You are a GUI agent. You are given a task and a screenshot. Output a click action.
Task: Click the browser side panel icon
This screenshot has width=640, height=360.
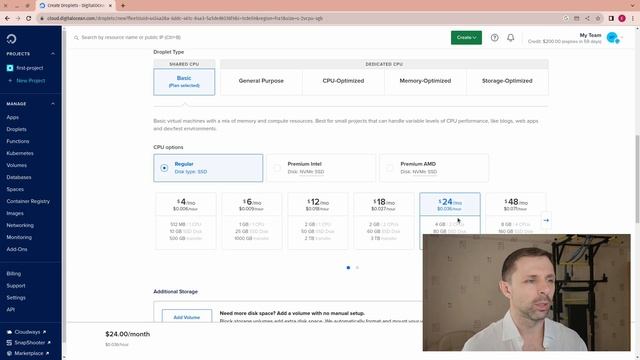(x=611, y=18)
